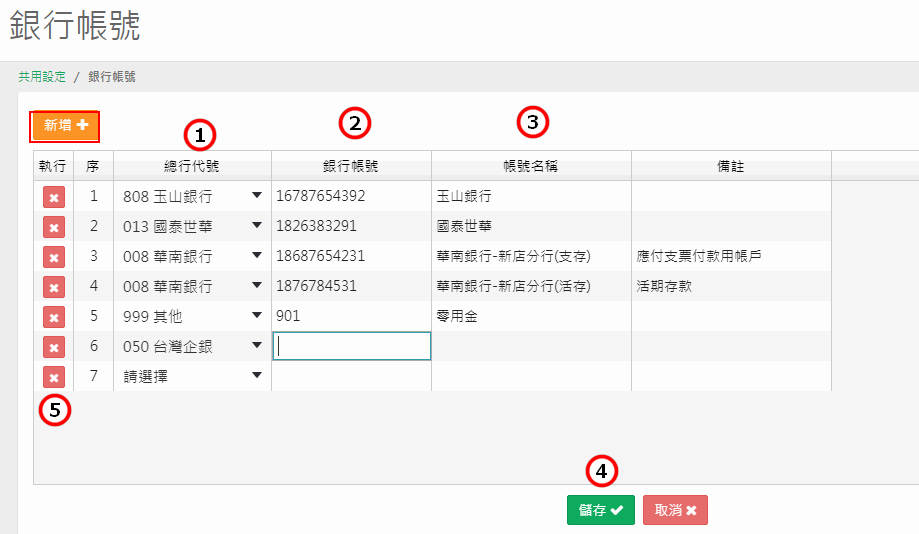Delete row 2 國泰世華 with red X
This screenshot has height=534, width=919.
(54, 227)
